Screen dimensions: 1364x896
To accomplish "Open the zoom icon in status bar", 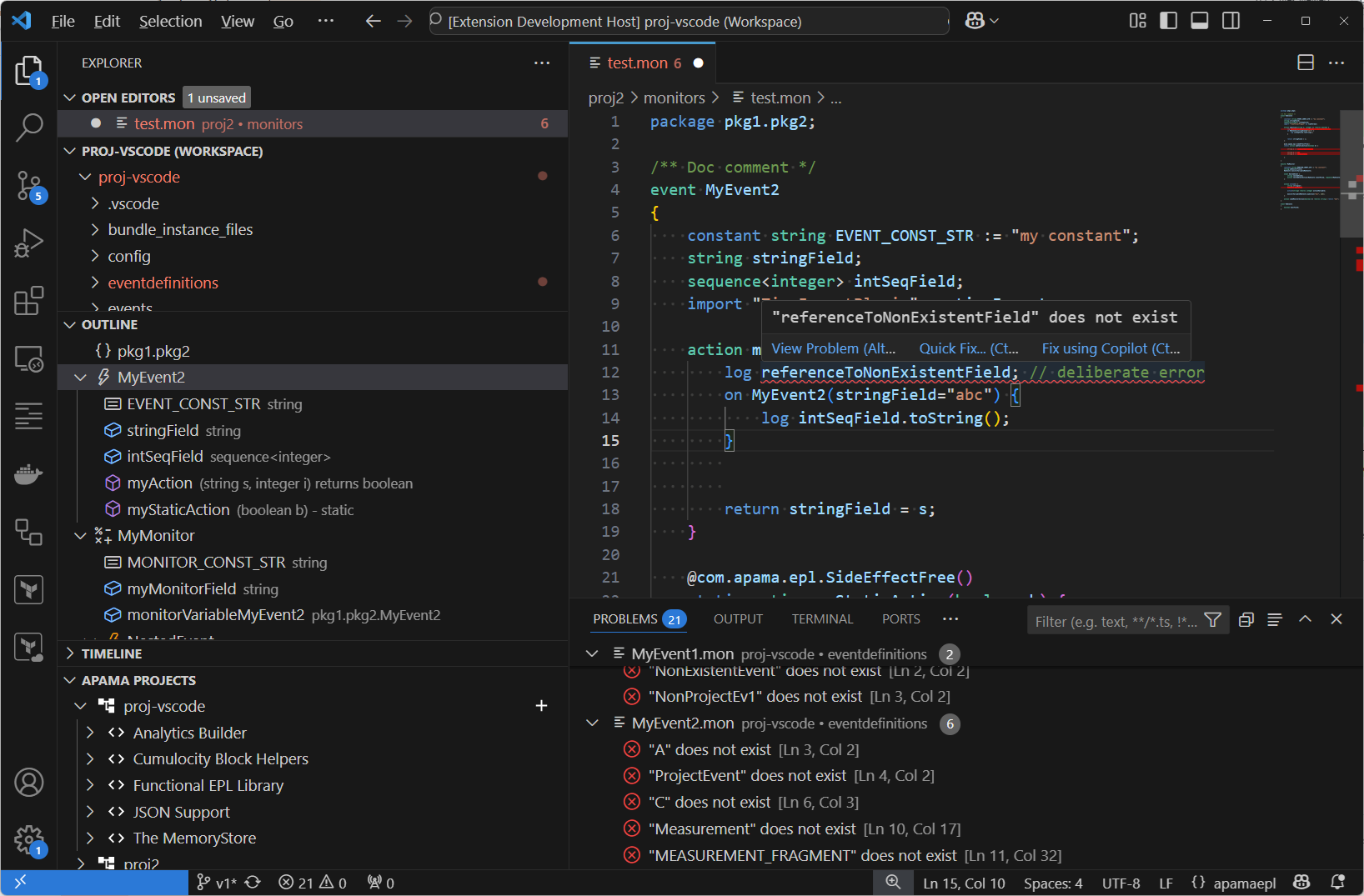I will 893,883.
